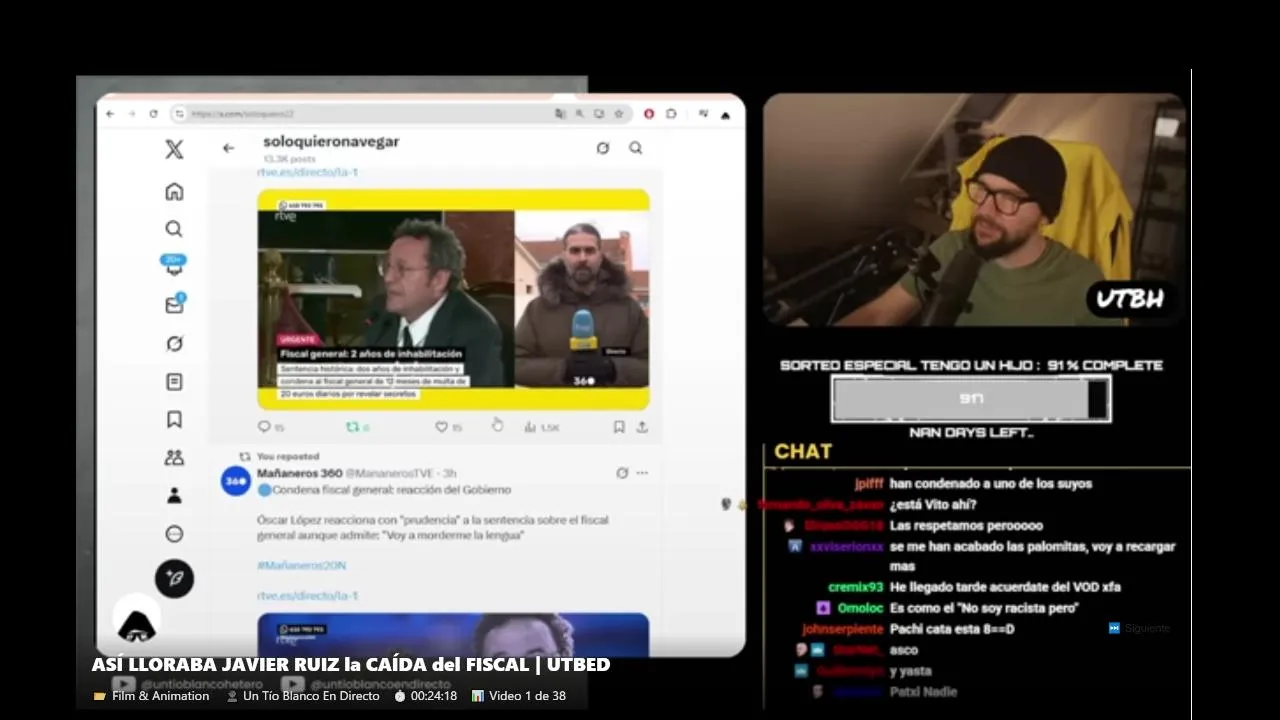This screenshot has height=720, width=1280.
Task: Open the browser extensions puzzle icon
Action: 671,114
